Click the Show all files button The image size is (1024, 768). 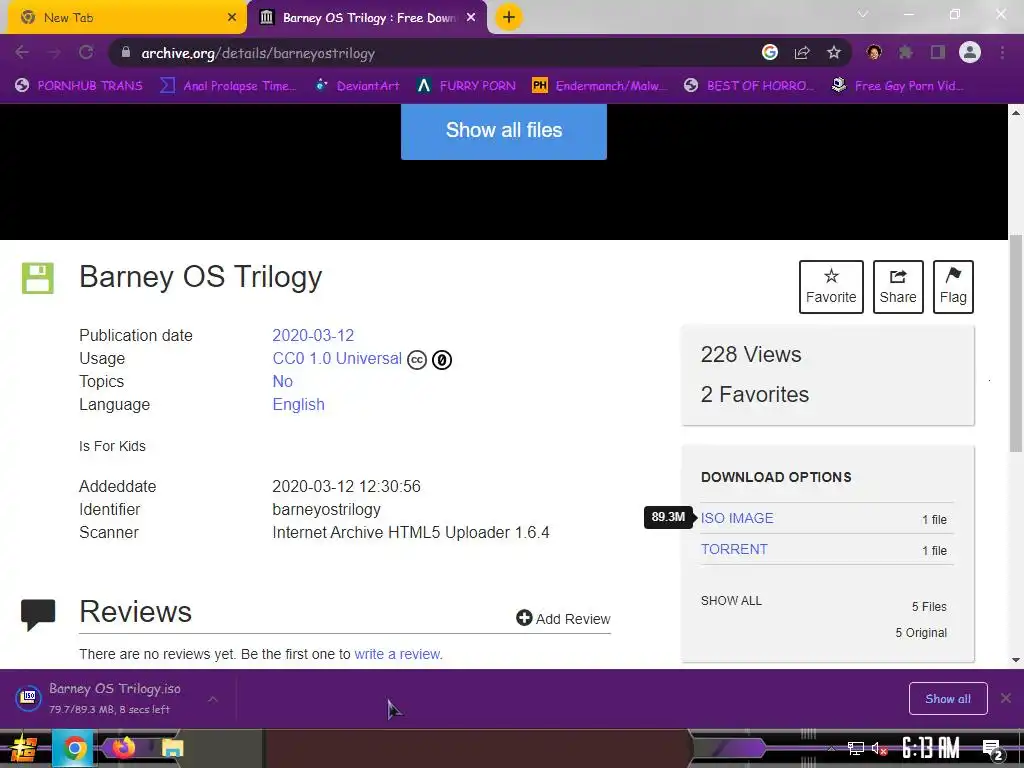[x=504, y=131]
